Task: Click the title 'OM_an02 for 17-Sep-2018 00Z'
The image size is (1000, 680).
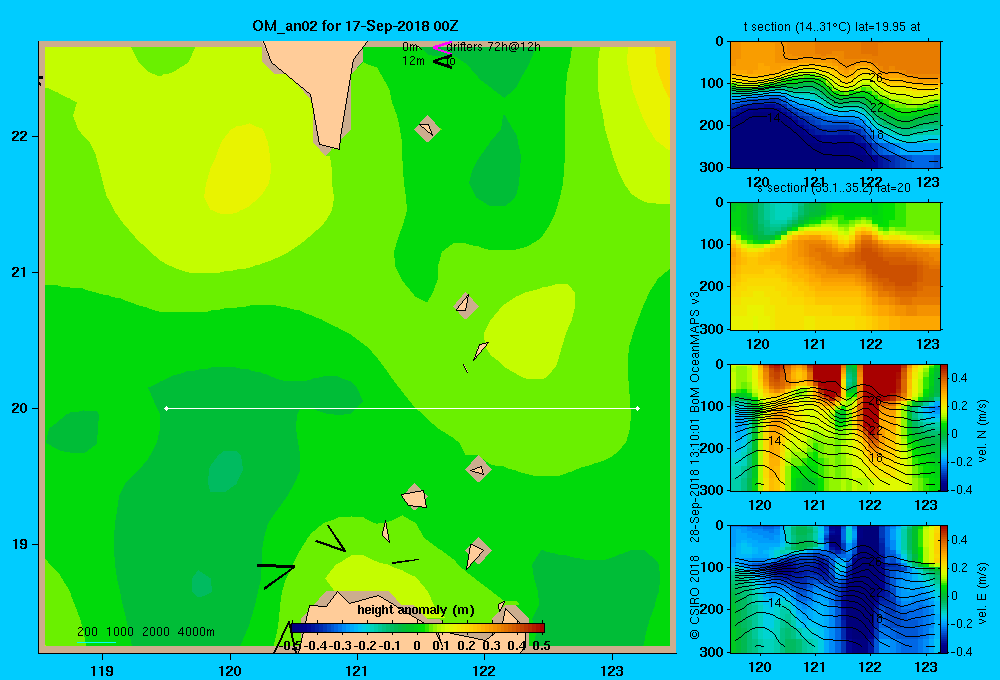Action: point(355,26)
